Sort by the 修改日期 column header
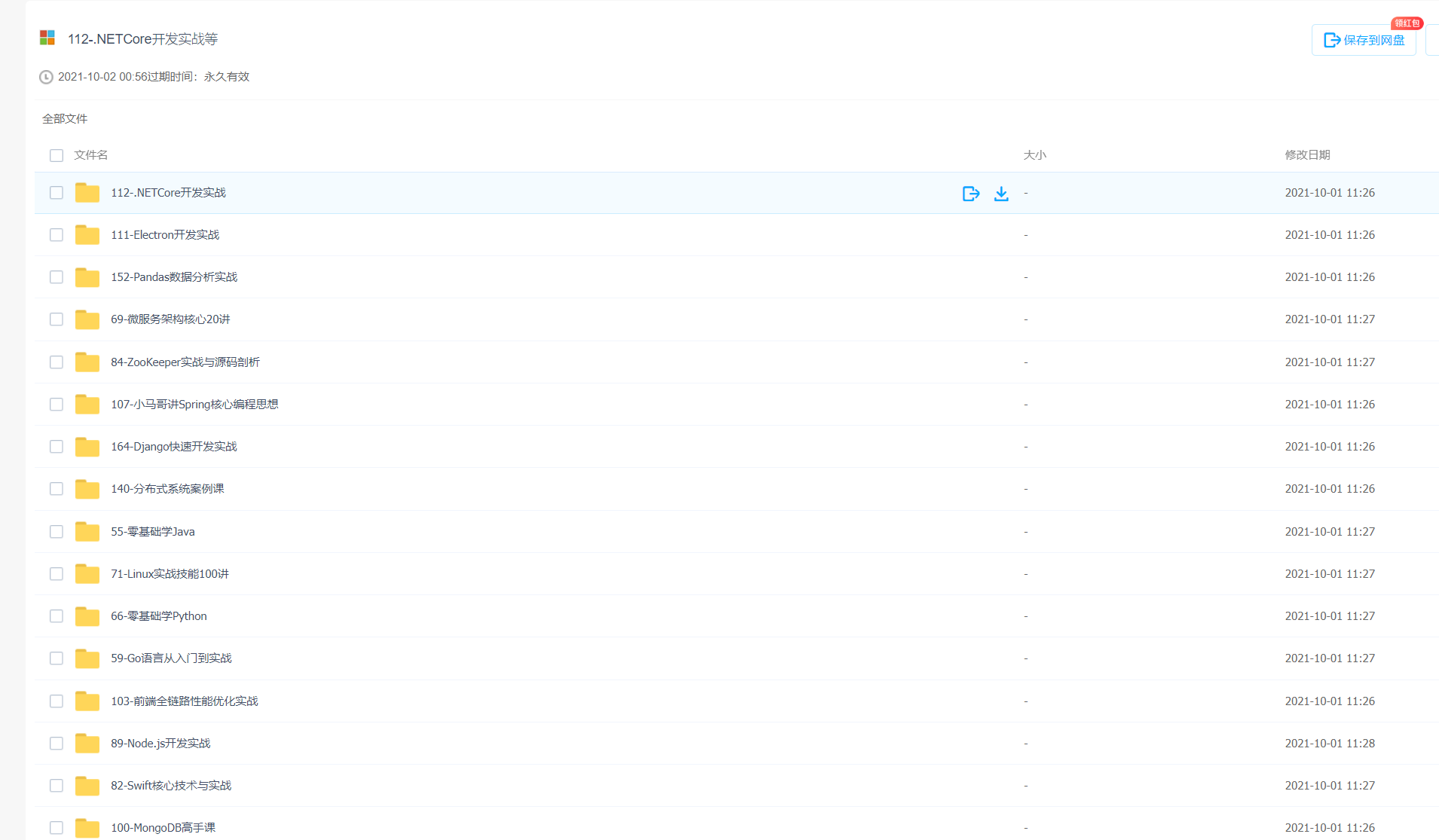 [1307, 155]
